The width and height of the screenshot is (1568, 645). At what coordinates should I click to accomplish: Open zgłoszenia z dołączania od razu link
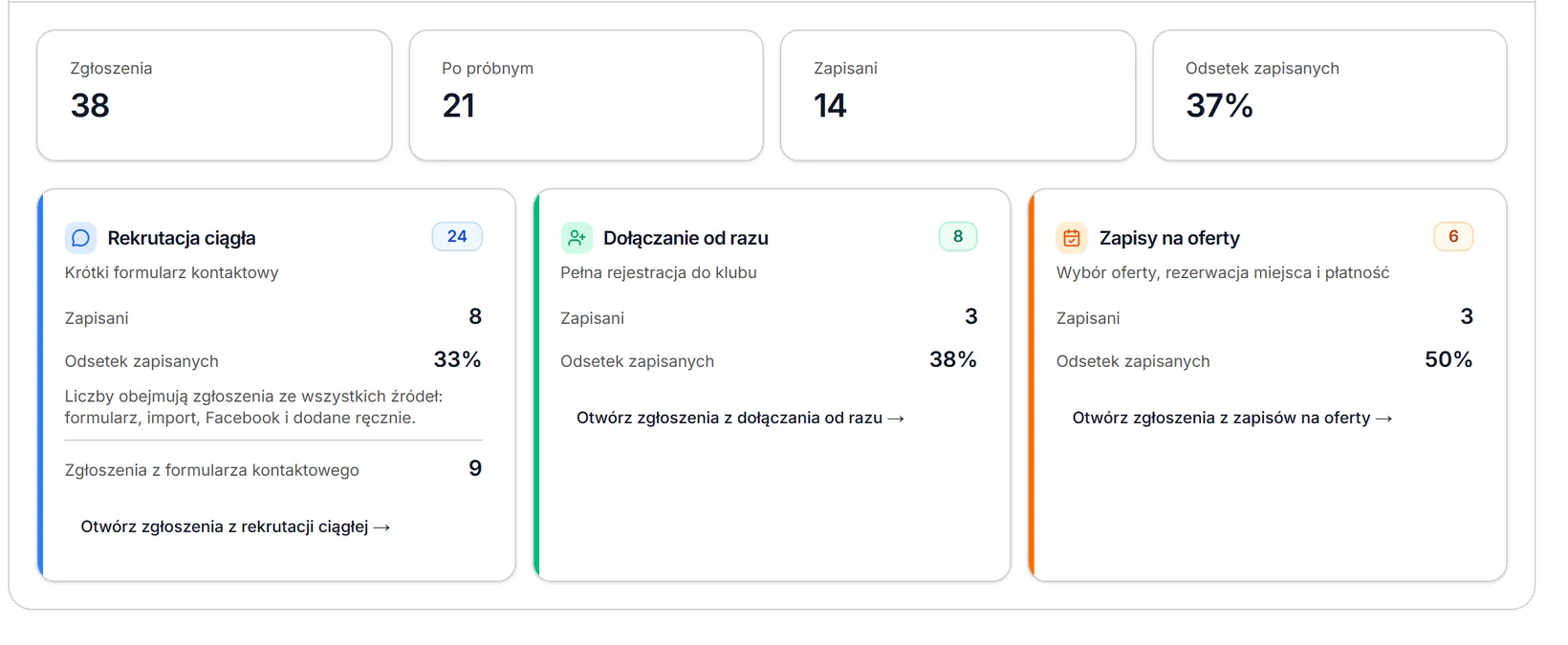(x=740, y=418)
